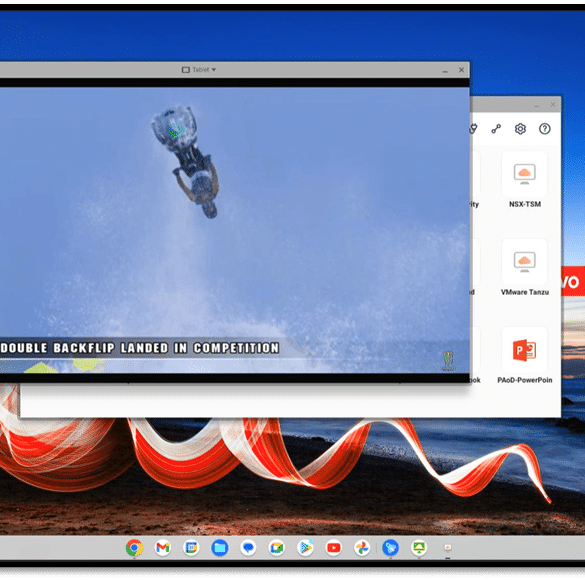Close the apps launcher window behind
The width and height of the screenshot is (585, 580).
tap(553, 105)
